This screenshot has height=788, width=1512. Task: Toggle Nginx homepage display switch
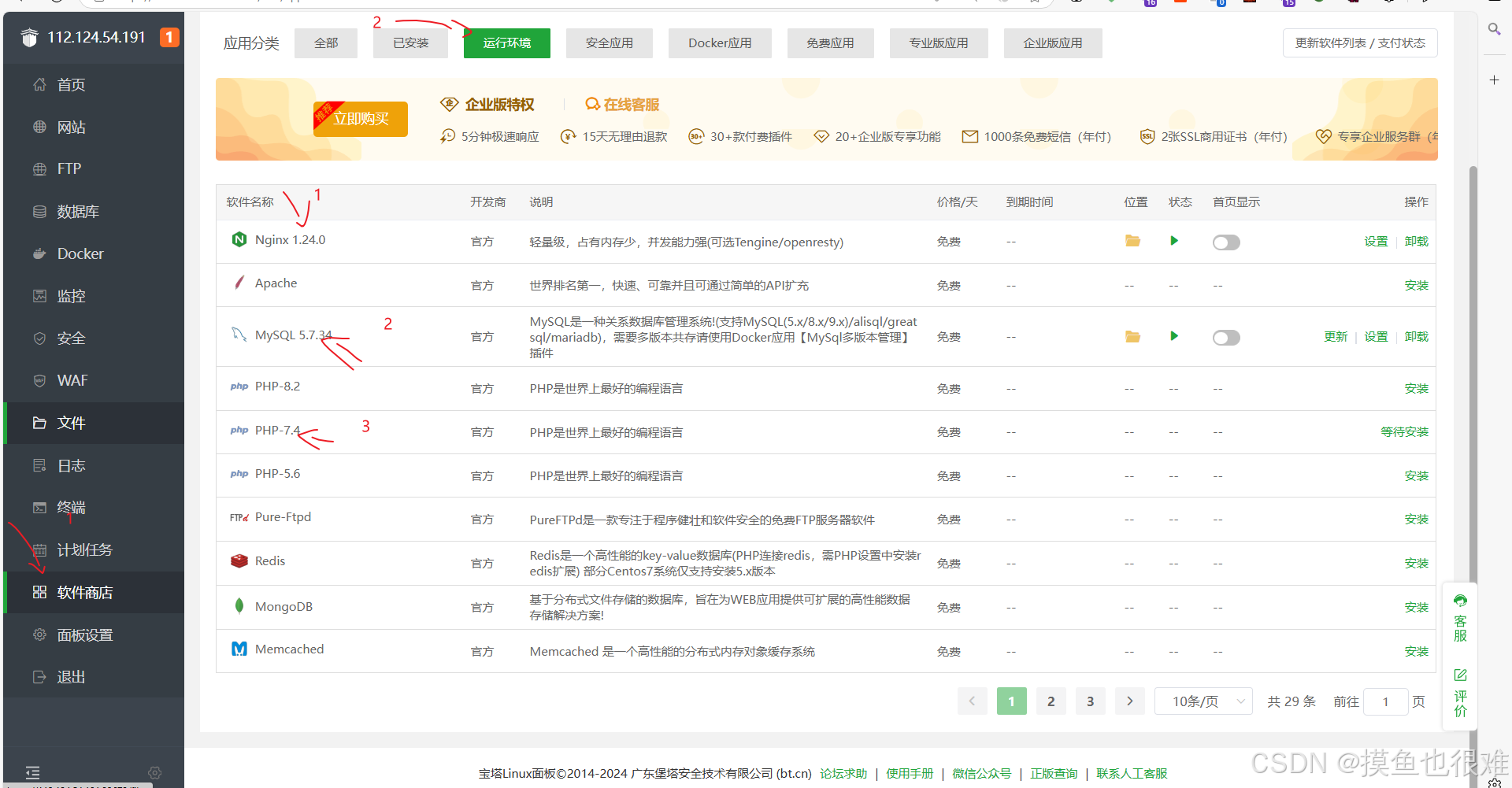coord(1226,242)
